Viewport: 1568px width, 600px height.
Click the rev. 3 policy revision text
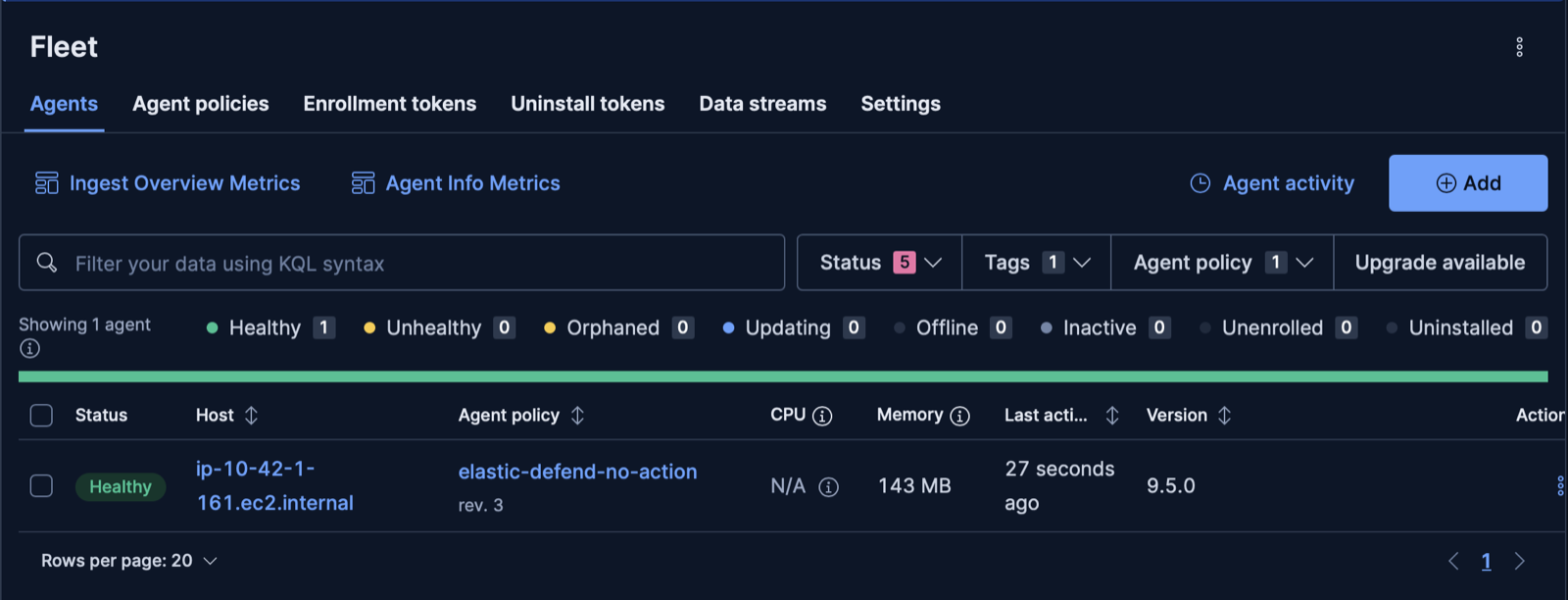(480, 506)
